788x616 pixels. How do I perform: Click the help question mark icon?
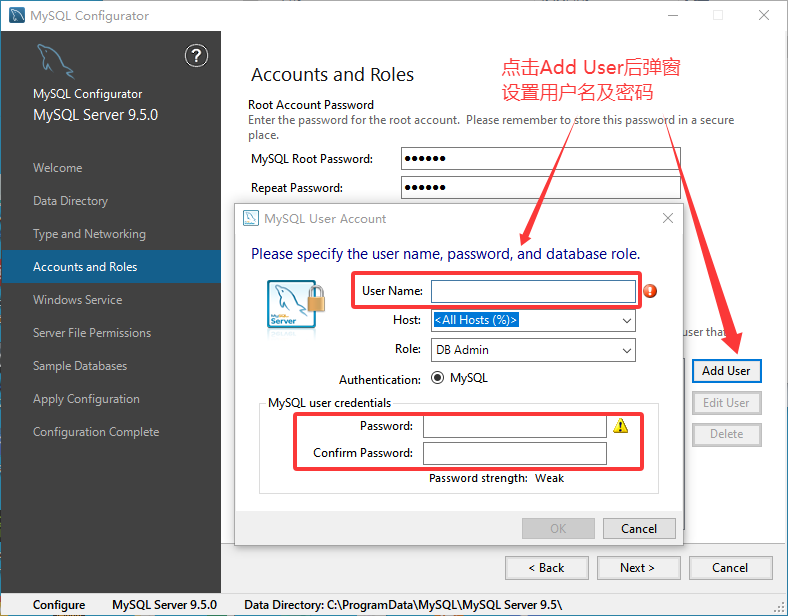point(196,56)
